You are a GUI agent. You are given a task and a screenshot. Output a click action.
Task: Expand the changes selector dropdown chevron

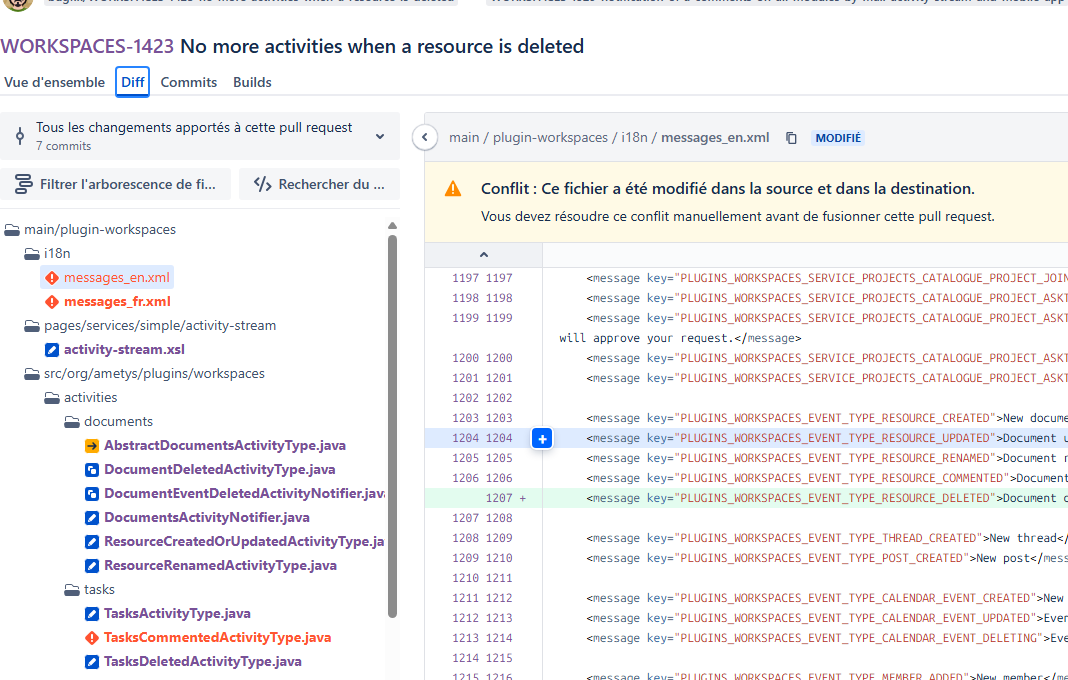[380, 136]
